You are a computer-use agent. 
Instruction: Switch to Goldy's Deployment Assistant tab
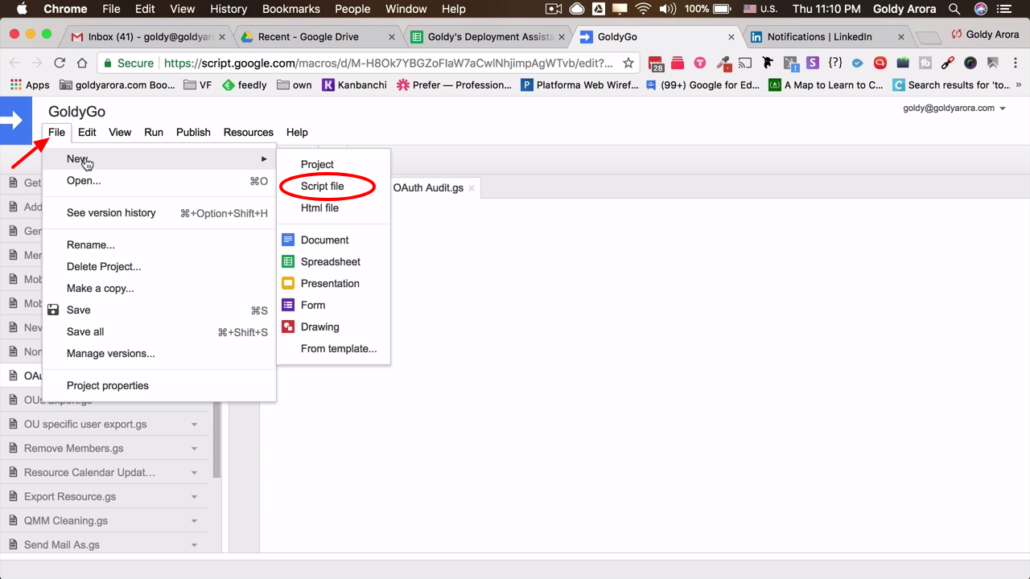[x=488, y=37]
